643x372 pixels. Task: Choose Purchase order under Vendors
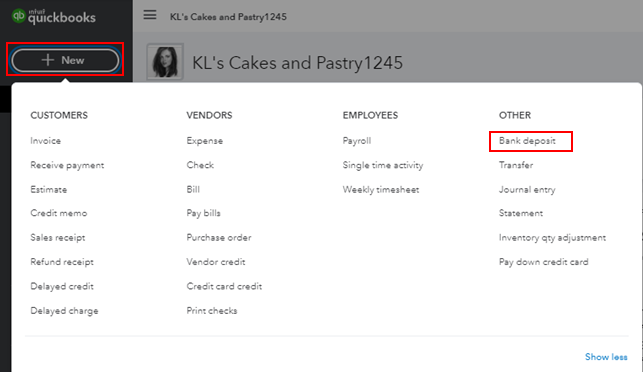[219, 237]
